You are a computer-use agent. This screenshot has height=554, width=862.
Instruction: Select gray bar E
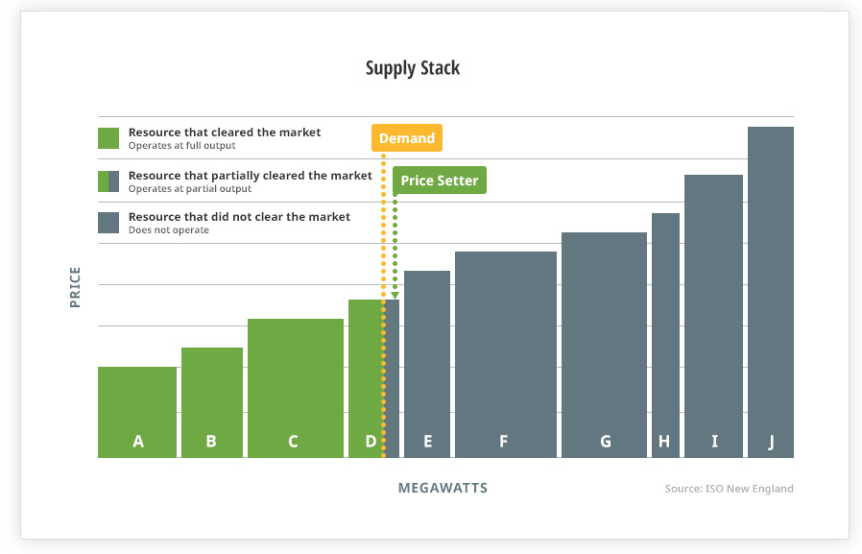[427, 364]
